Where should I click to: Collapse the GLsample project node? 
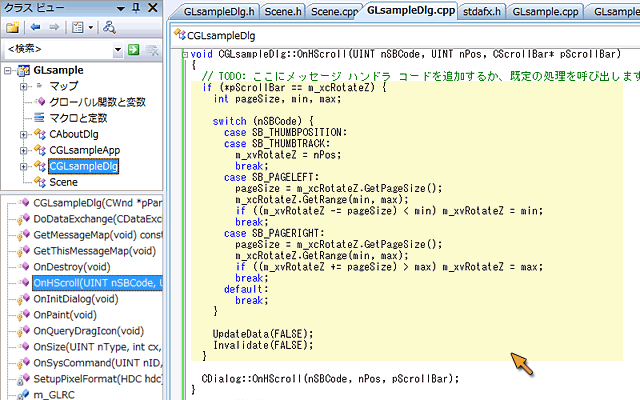[7, 71]
